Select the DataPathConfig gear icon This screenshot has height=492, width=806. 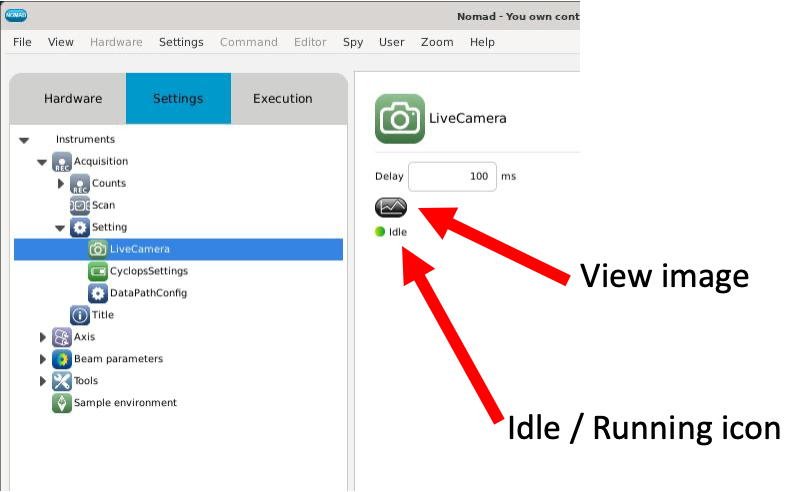[x=98, y=293]
